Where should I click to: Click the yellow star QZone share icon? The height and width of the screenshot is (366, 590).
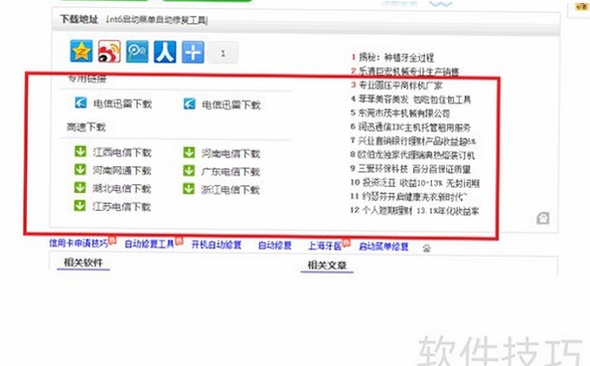(81, 52)
